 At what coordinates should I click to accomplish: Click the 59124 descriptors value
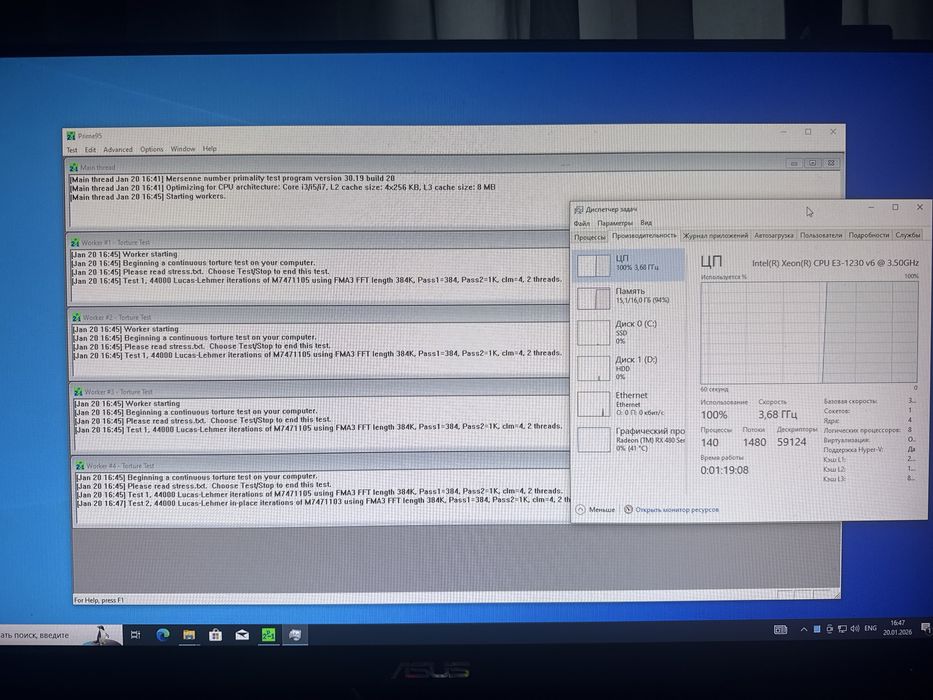(x=791, y=442)
